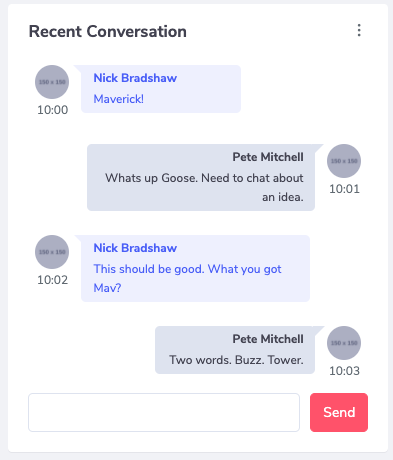393x460 pixels.
Task: Open the three-dot options menu
Action: pos(359,30)
